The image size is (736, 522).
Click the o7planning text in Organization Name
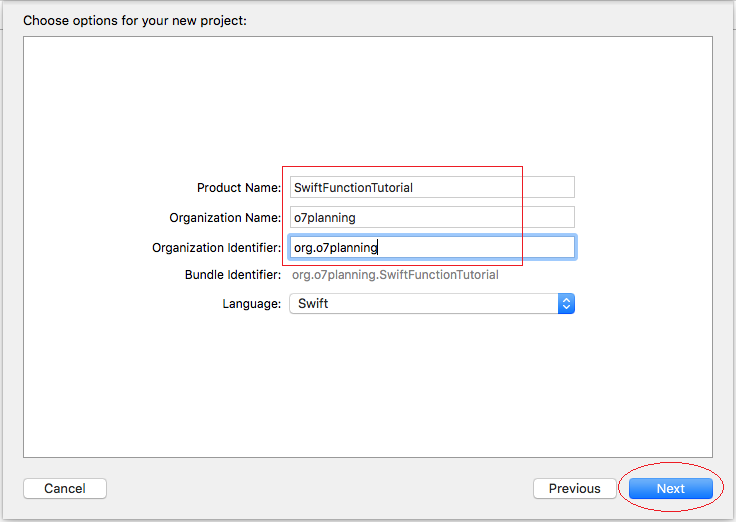click(x=325, y=218)
